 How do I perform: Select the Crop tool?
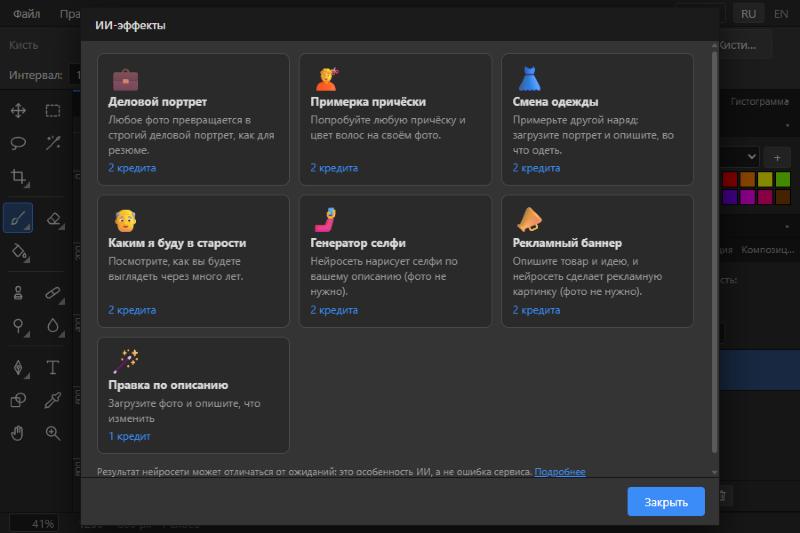pyautogui.click(x=18, y=177)
